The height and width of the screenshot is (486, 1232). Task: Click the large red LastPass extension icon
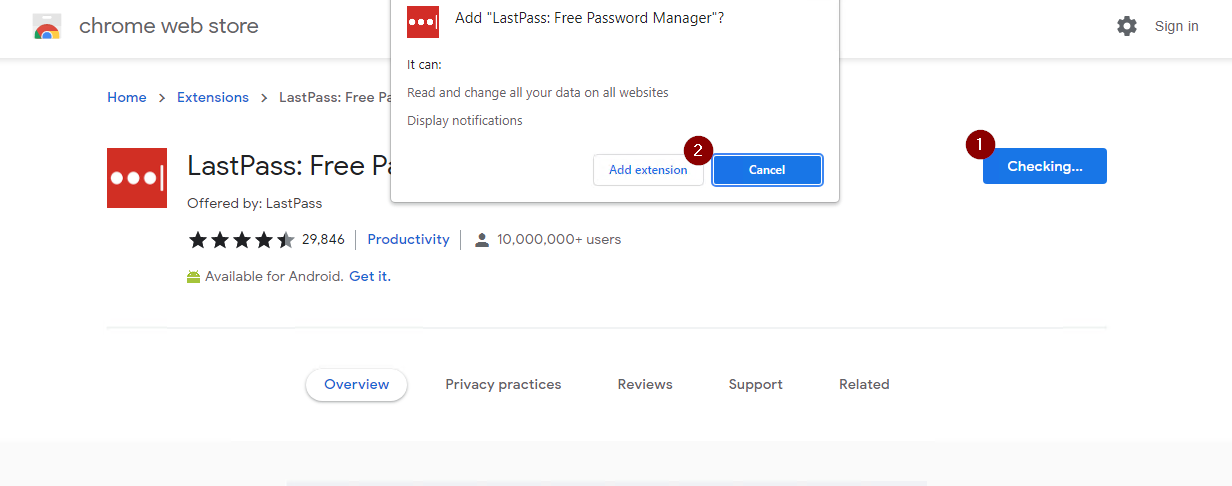(137, 178)
